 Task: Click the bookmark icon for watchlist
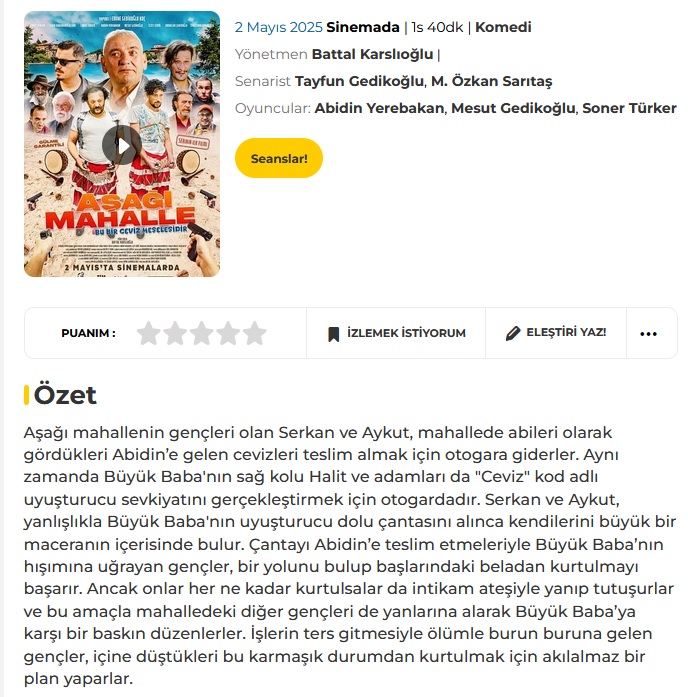coord(333,334)
